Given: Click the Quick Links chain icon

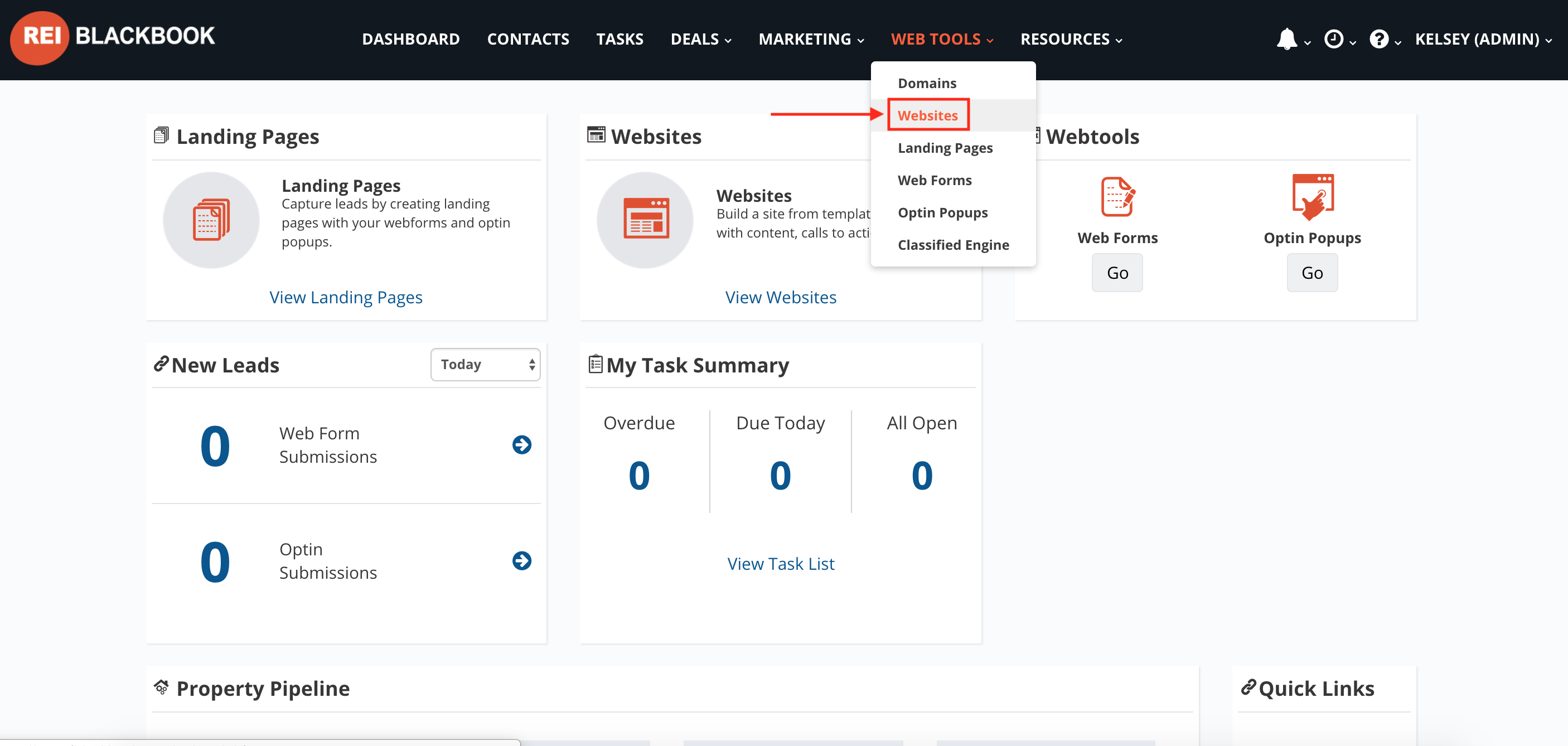Looking at the screenshot, I should pyautogui.click(x=1248, y=687).
